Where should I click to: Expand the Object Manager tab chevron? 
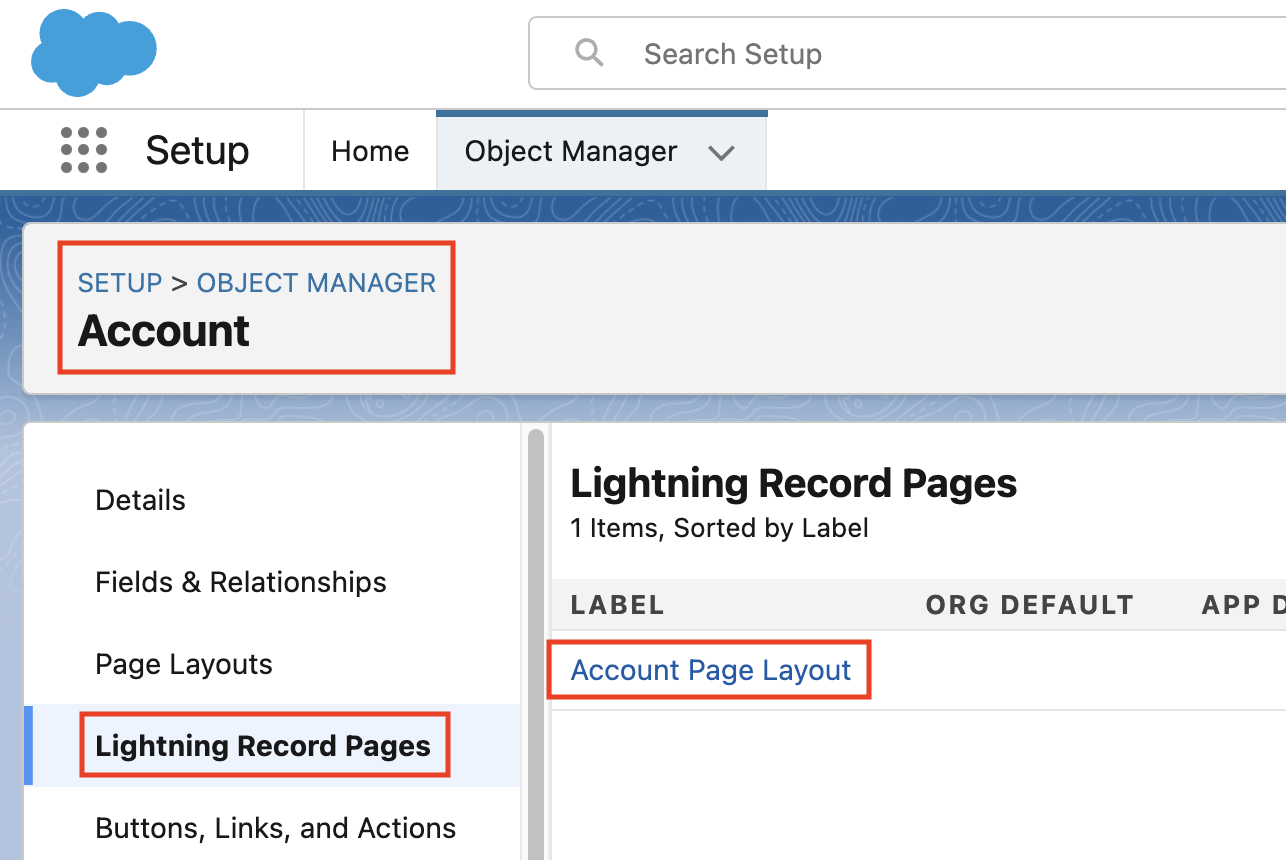point(722,153)
